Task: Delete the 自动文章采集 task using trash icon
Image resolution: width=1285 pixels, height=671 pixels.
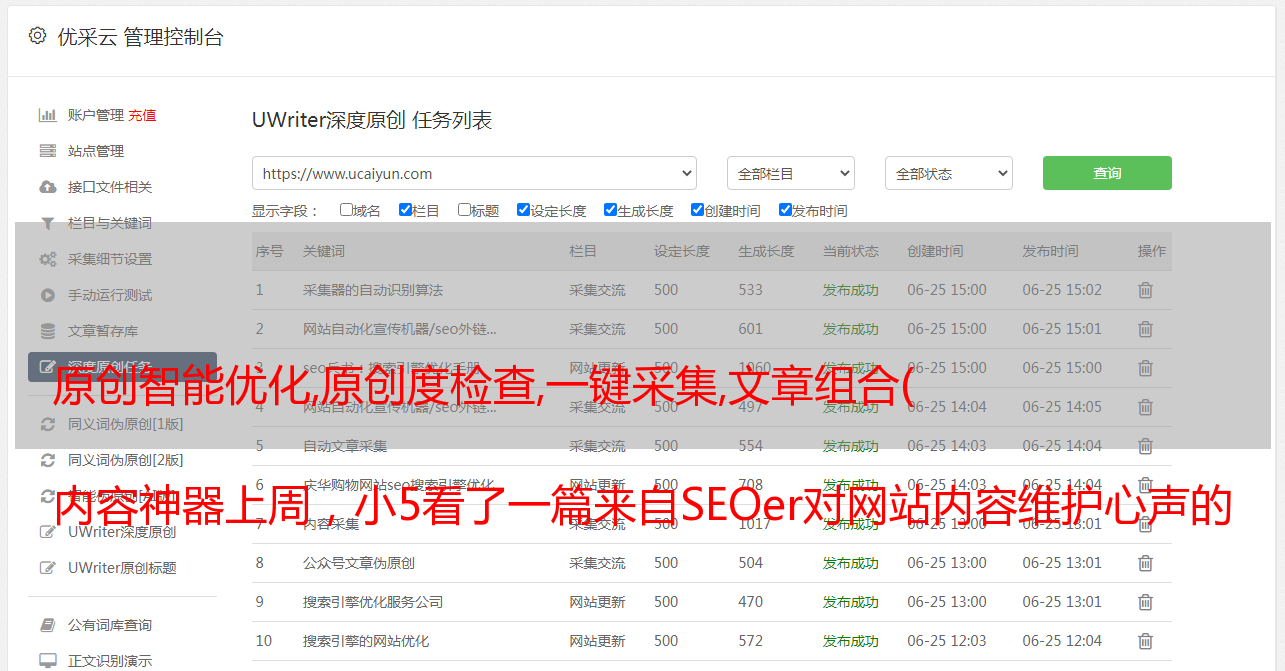Action: point(1145,446)
